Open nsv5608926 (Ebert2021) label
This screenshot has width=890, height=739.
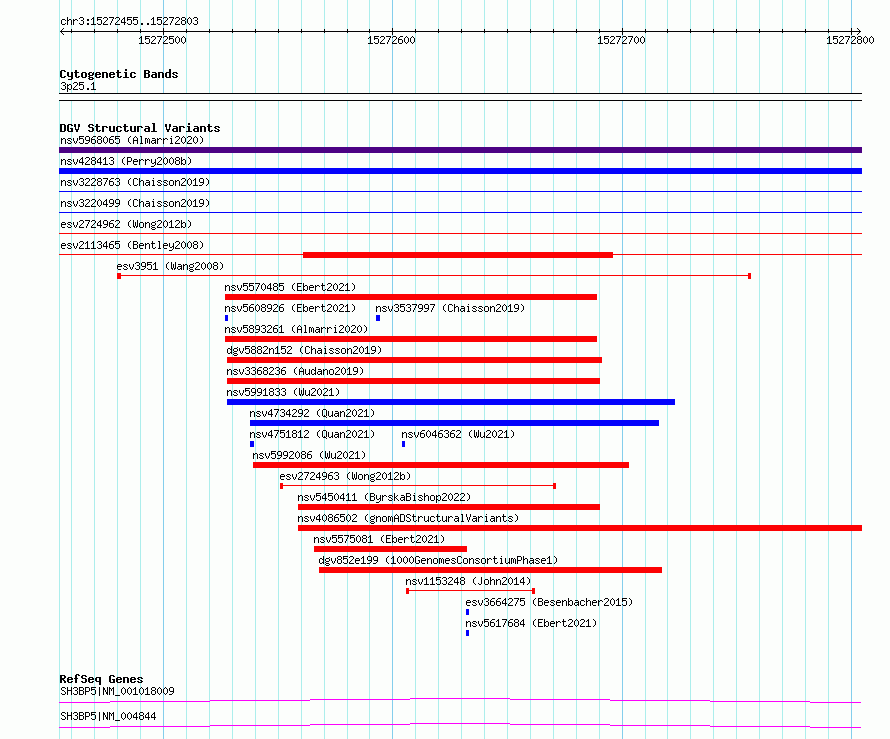[290, 308]
